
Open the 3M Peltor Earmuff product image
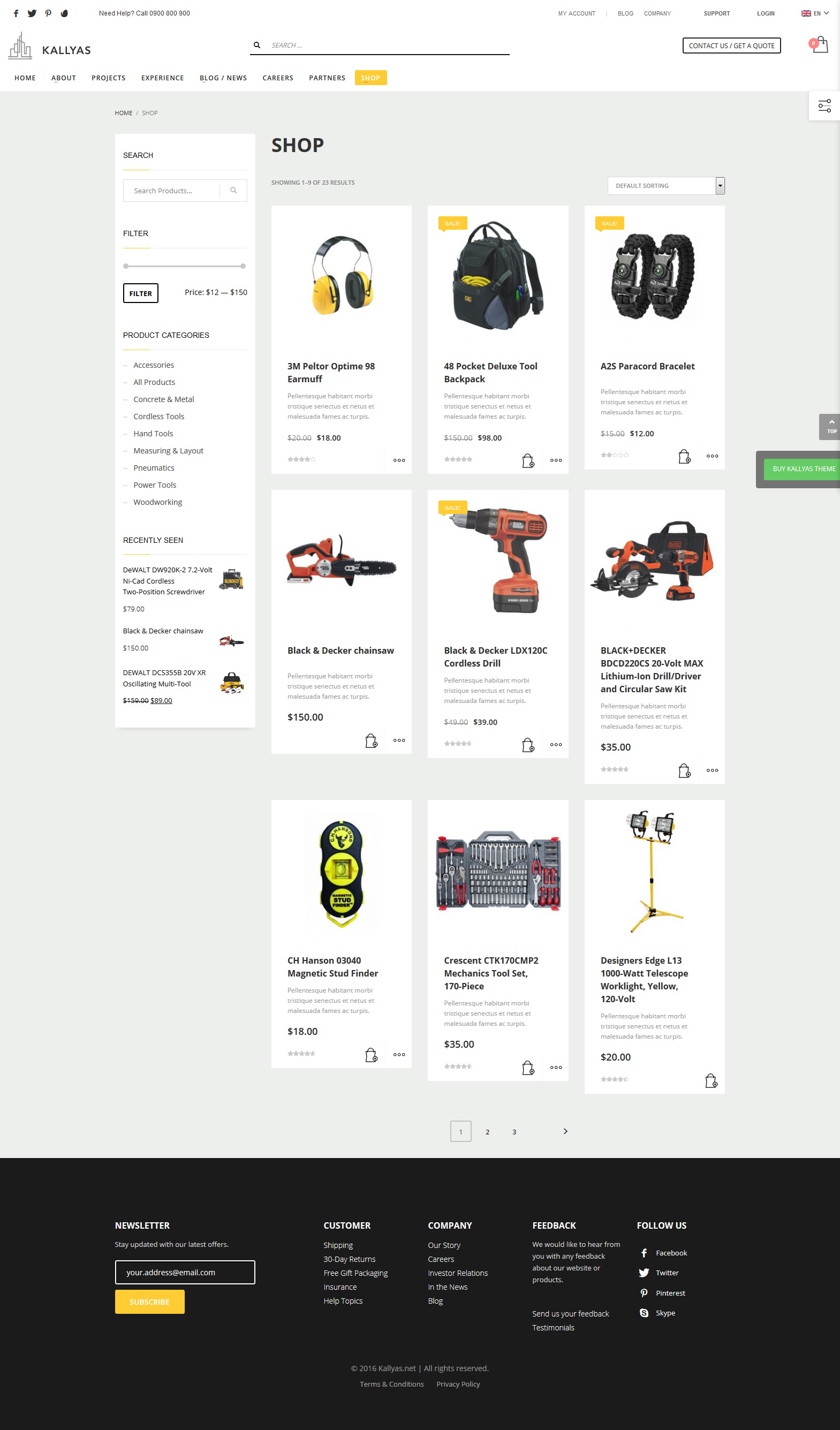[x=342, y=275]
